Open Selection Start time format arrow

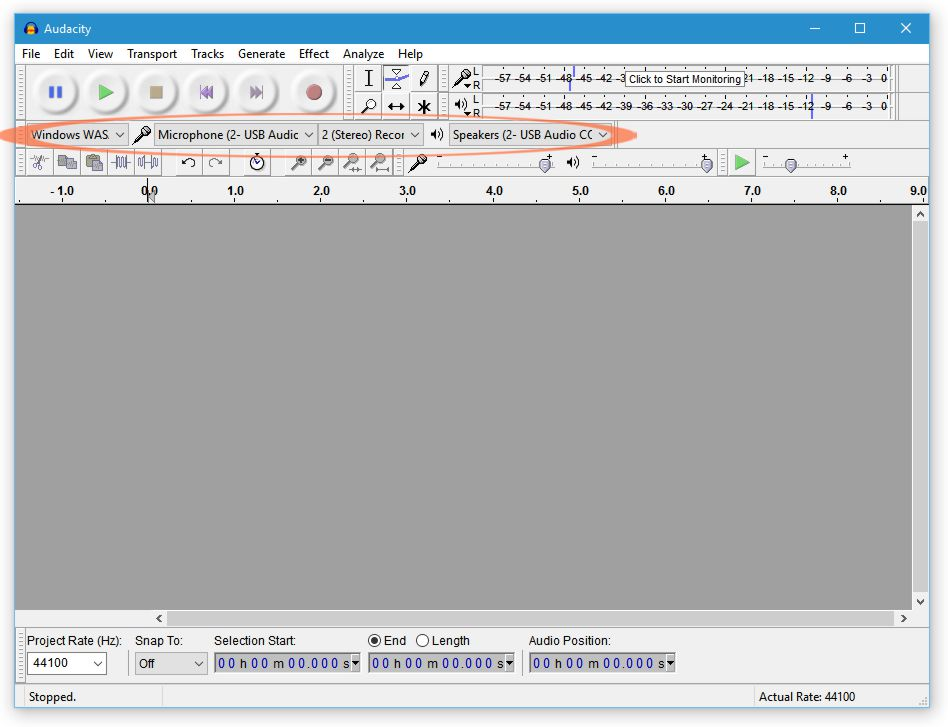pos(356,663)
